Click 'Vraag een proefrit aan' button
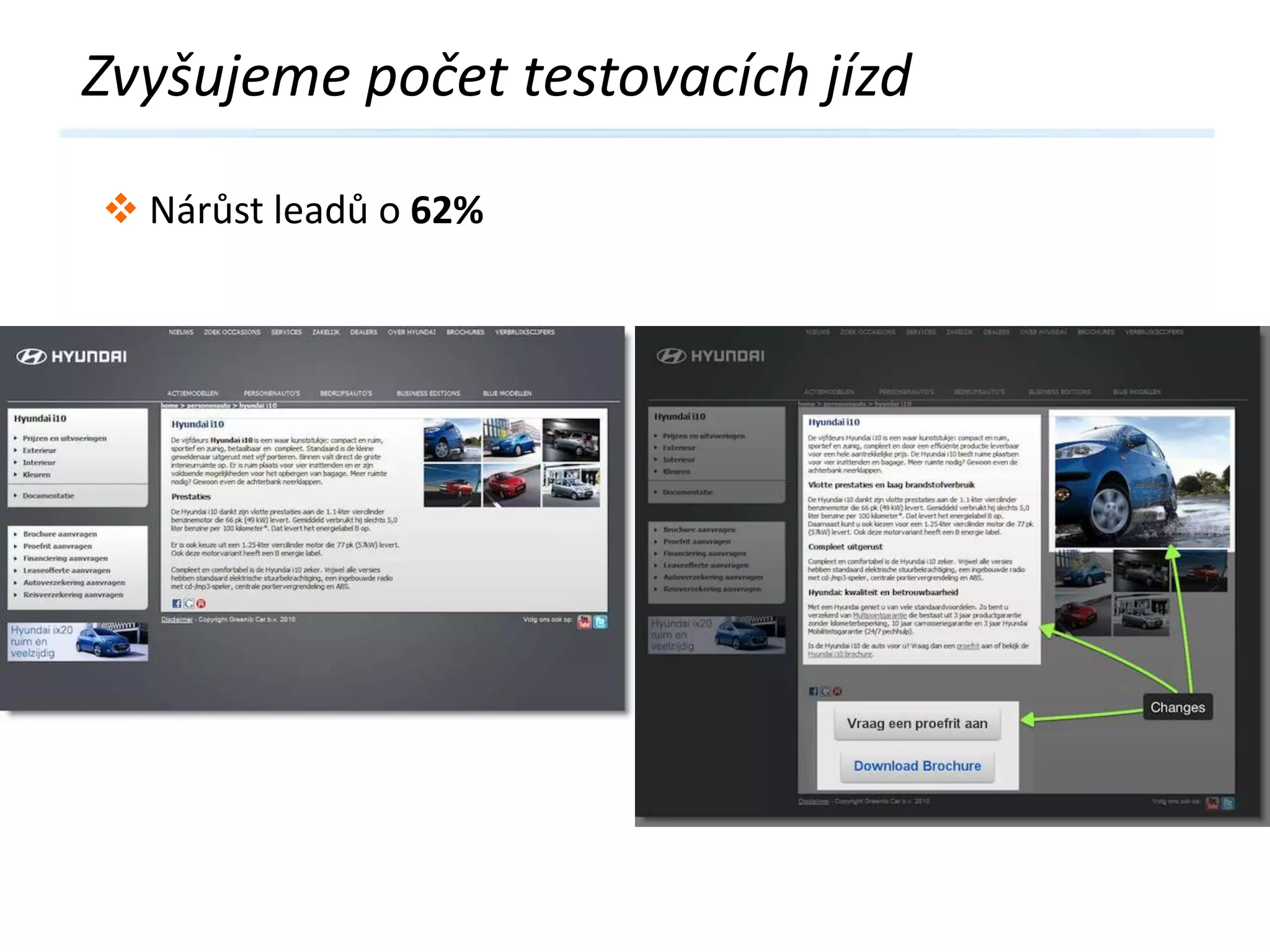The height and width of the screenshot is (952, 1270). (x=917, y=723)
